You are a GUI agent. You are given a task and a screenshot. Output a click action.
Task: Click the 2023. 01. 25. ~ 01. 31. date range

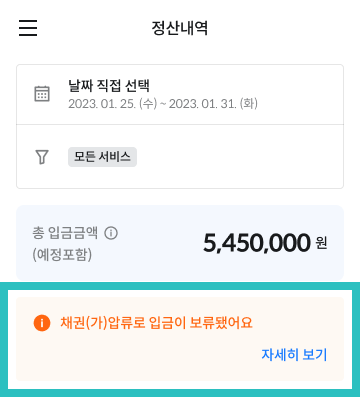coord(163,104)
